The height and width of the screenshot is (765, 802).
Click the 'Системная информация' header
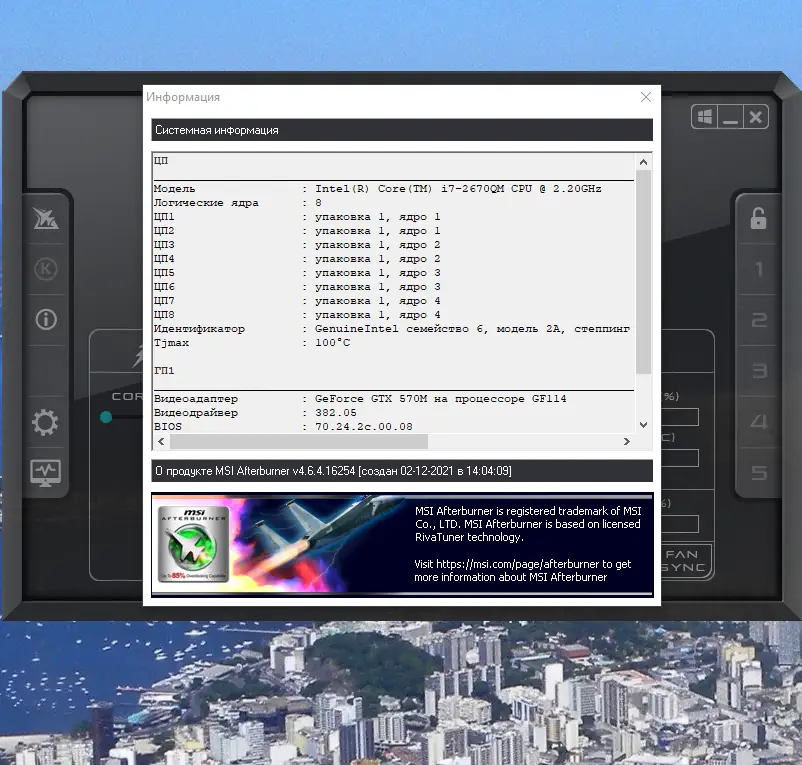click(402, 130)
